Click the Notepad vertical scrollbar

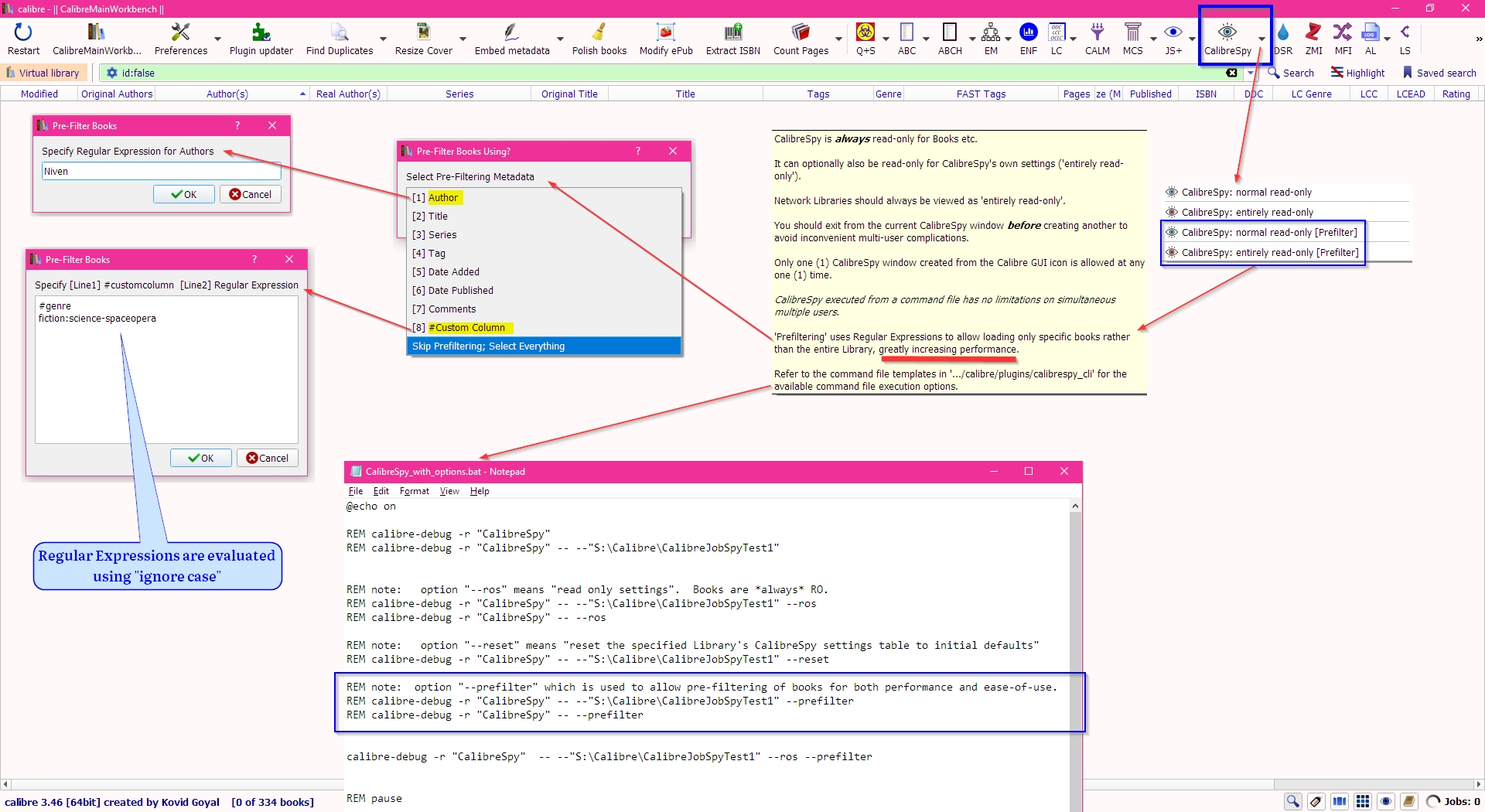[1075, 657]
